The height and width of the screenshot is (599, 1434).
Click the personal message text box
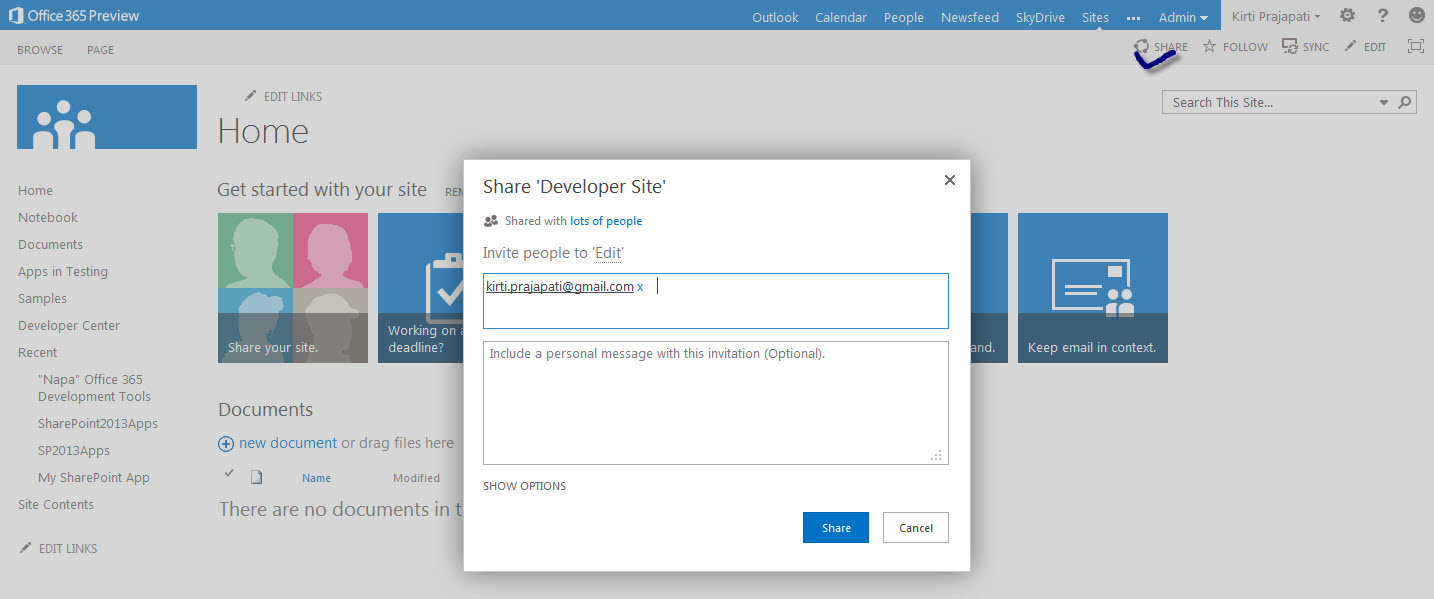point(715,403)
